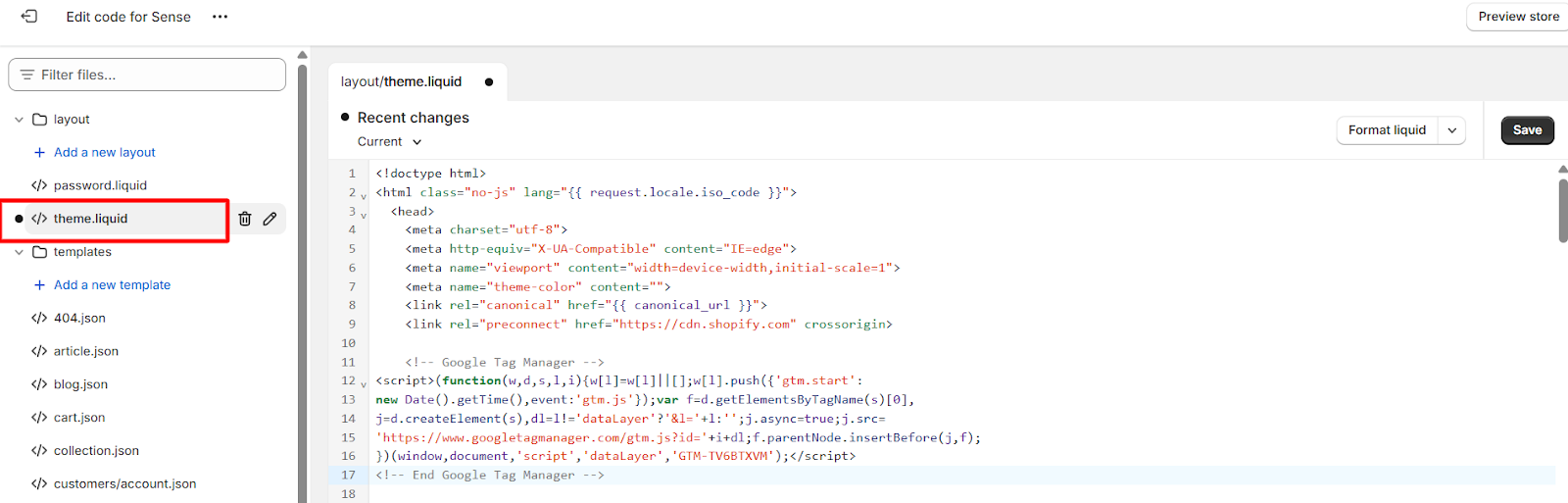
Task: Click the unsaved dot on the theme.liquid tab
Action: click(489, 82)
